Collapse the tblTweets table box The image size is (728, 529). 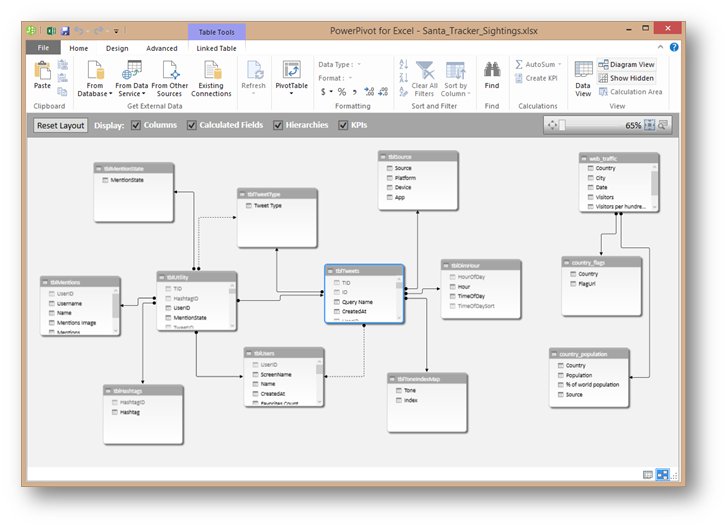[331, 271]
